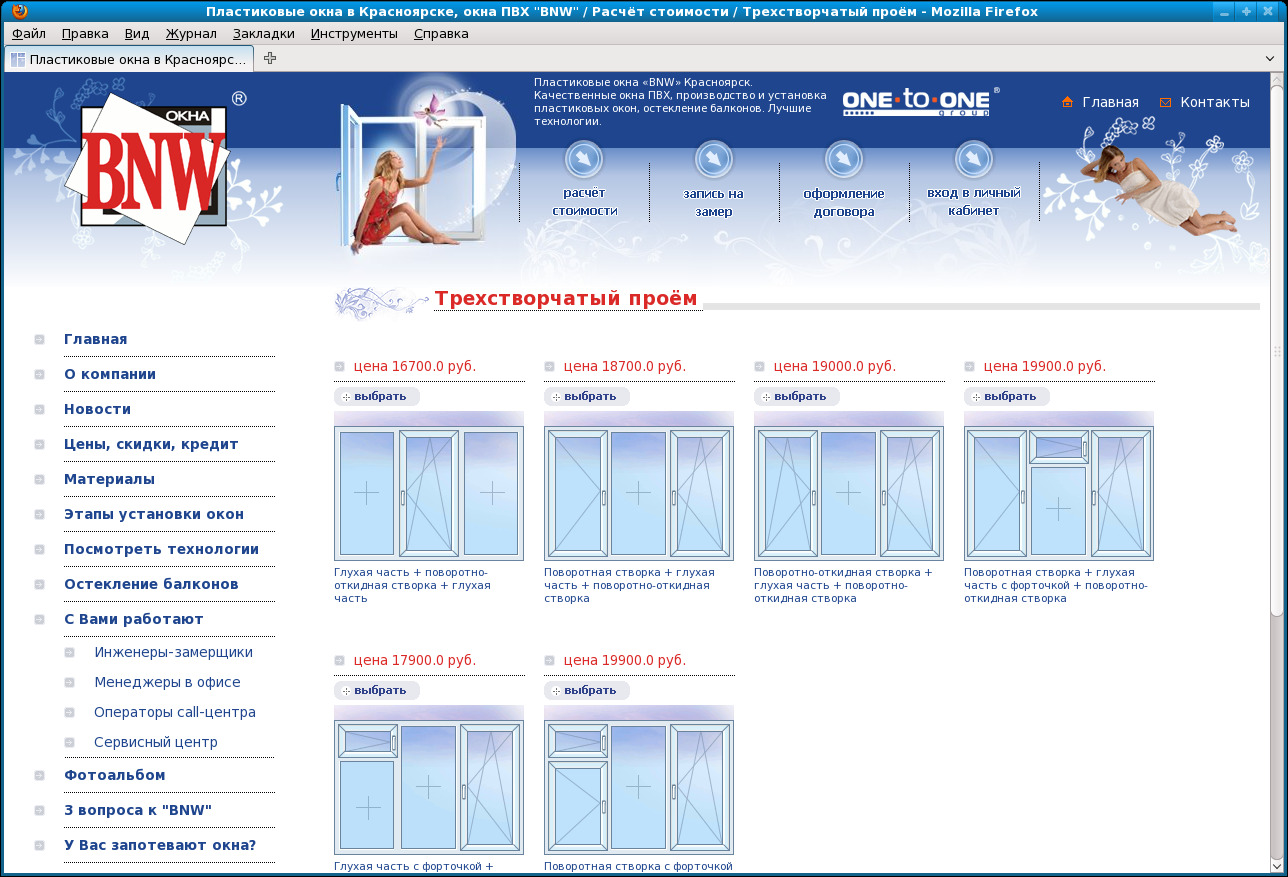Click the envelope icon next to 'Контакты'
1288x877 pixels.
(x=1165, y=102)
